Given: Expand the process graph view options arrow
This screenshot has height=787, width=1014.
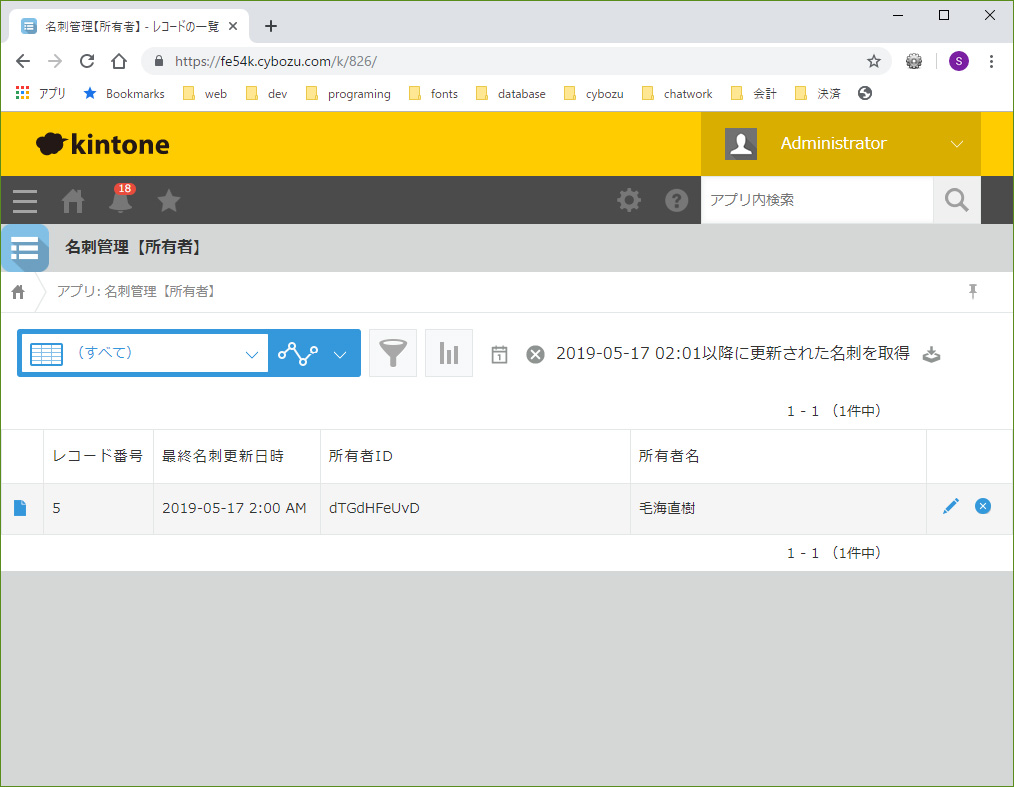Looking at the screenshot, I should tap(340, 354).
